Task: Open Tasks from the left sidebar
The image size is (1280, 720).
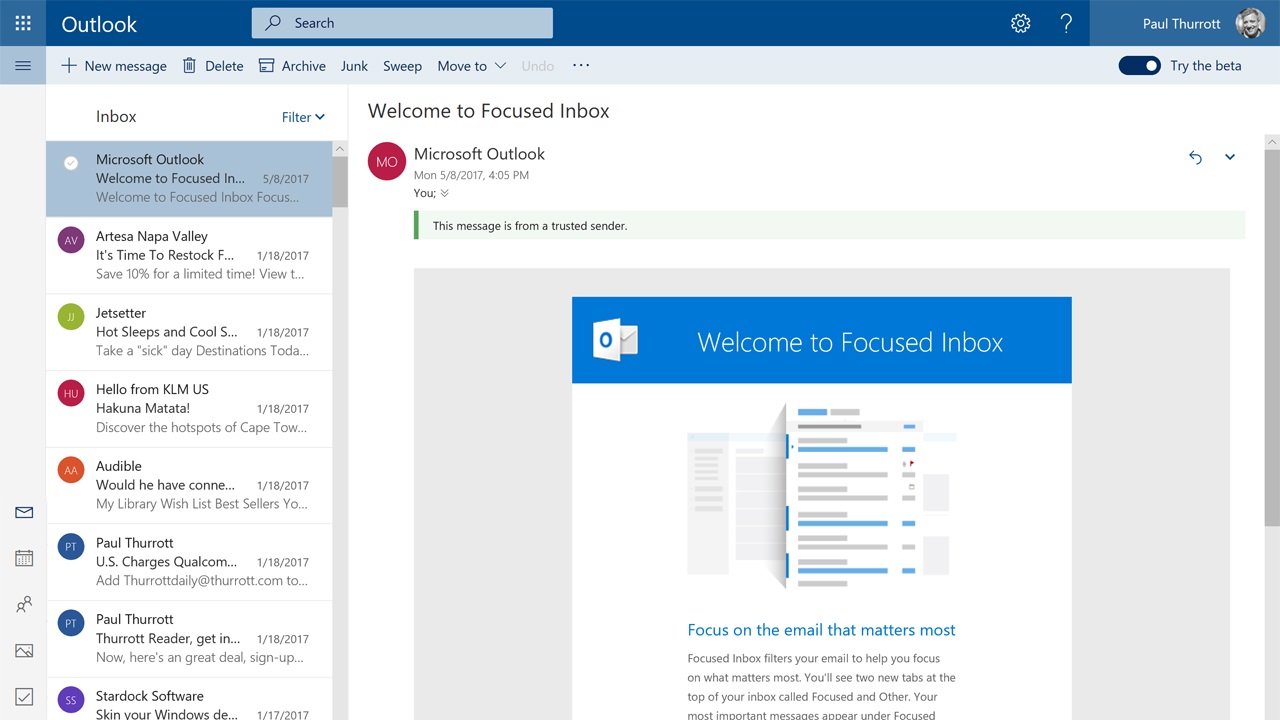Action: (23, 697)
